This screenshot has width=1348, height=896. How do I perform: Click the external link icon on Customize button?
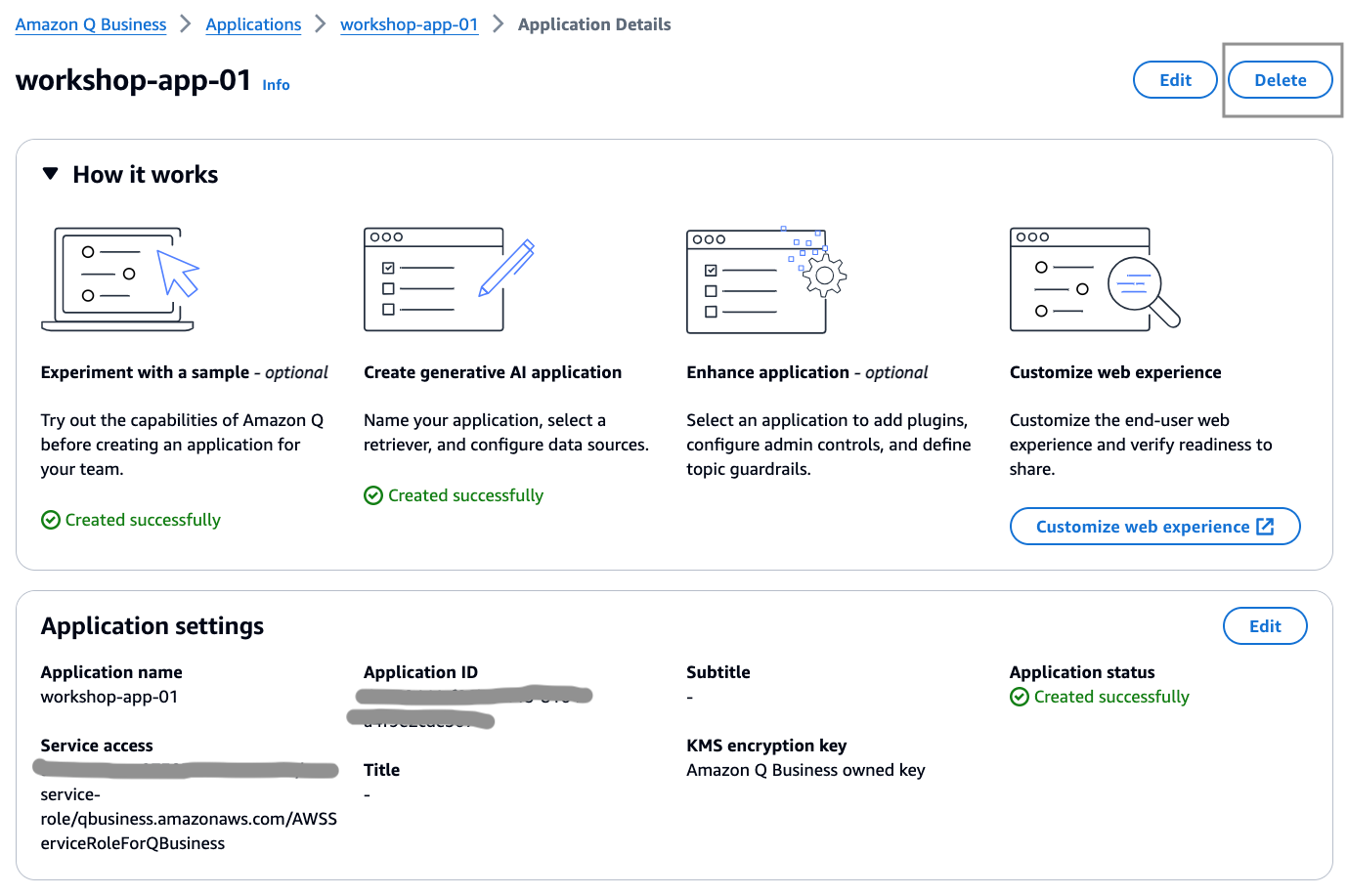tap(1265, 527)
